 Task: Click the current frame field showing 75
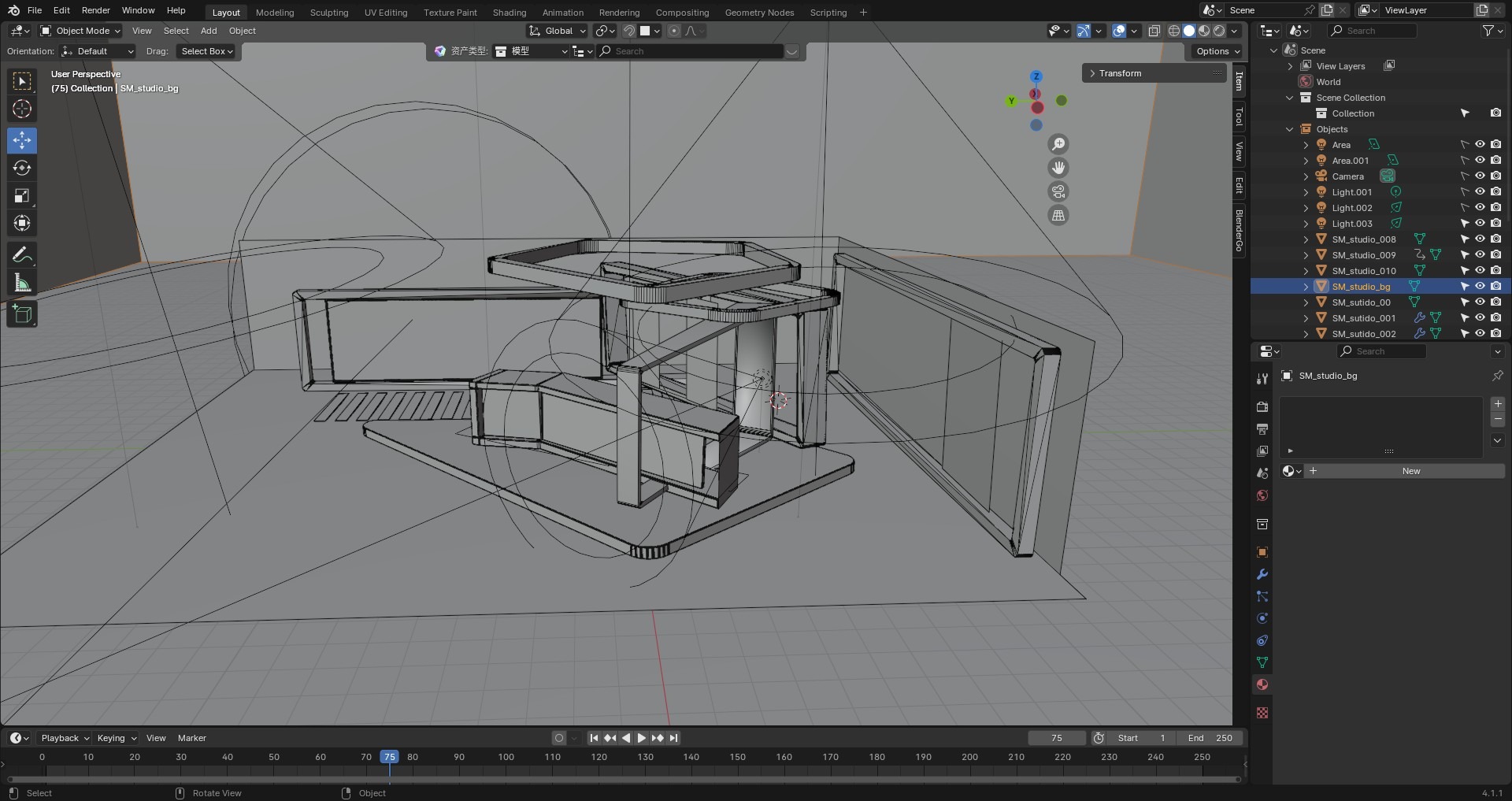(1057, 738)
